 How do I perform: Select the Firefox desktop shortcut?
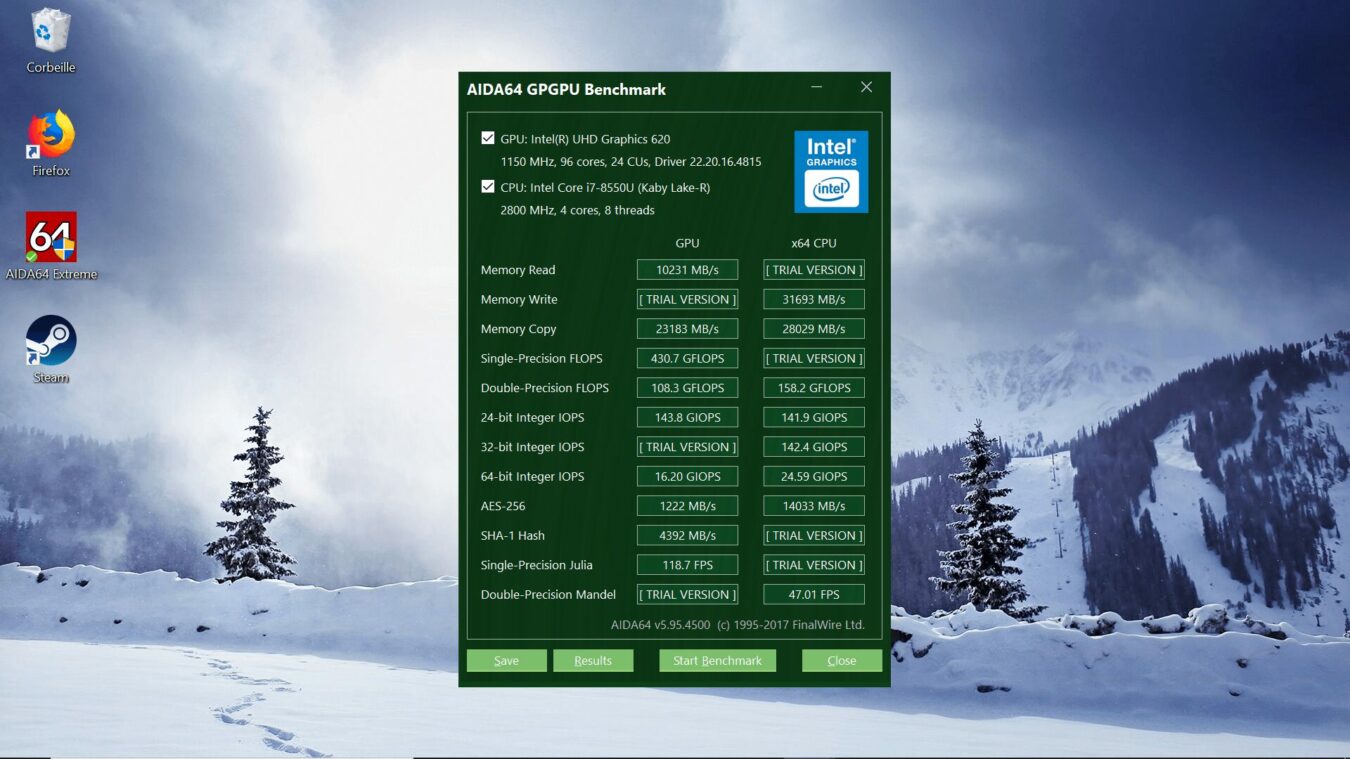[51, 135]
